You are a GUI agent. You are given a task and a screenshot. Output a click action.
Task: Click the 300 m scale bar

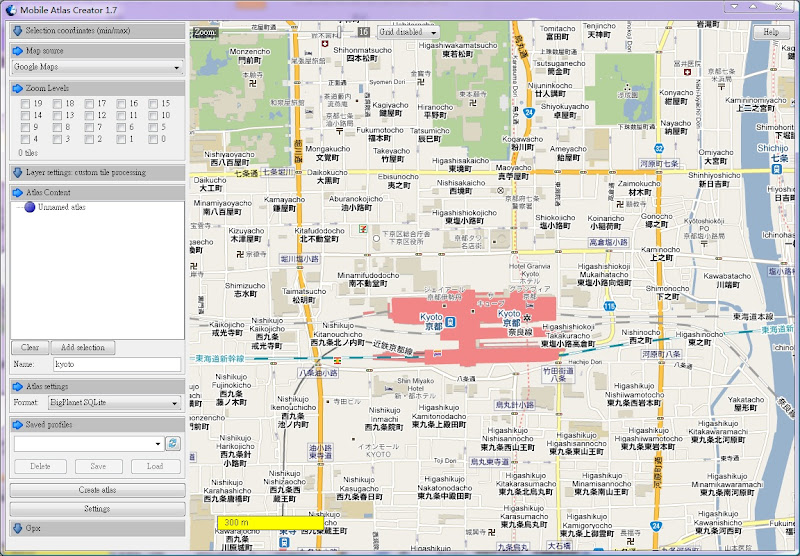point(270,523)
